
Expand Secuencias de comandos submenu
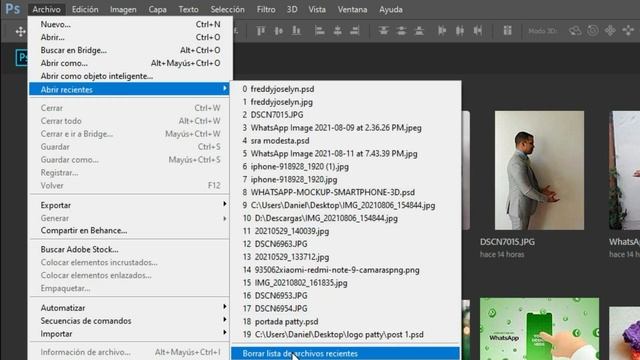click(130, 321)
